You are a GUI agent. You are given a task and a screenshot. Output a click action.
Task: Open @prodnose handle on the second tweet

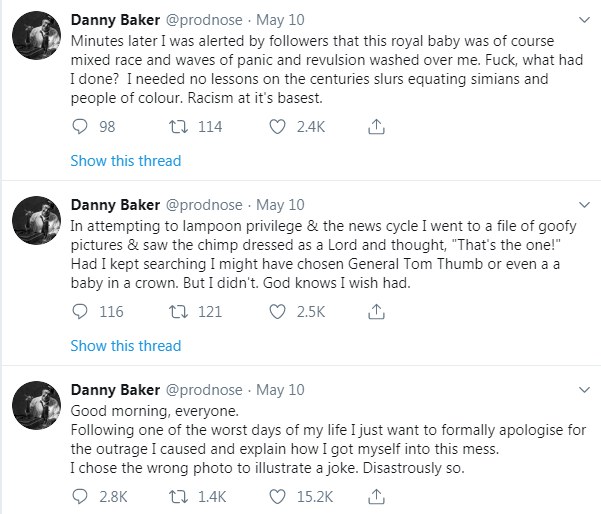[x=204, y=205]
